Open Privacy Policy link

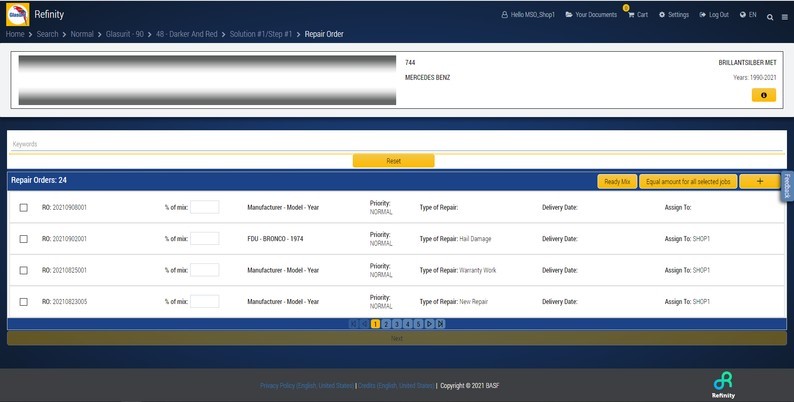[307, 386]
